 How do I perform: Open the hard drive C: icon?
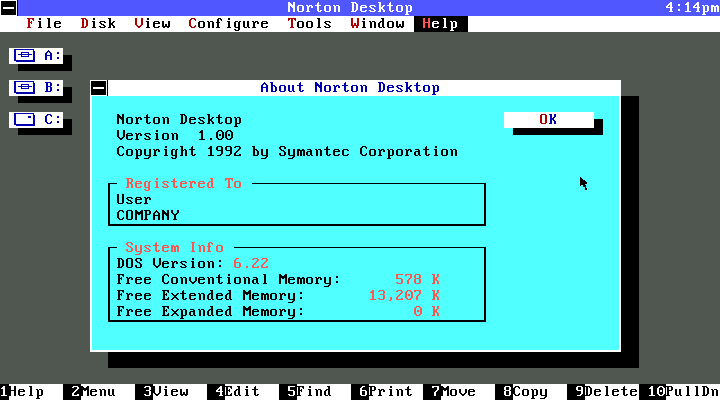(x=36, y=119)
